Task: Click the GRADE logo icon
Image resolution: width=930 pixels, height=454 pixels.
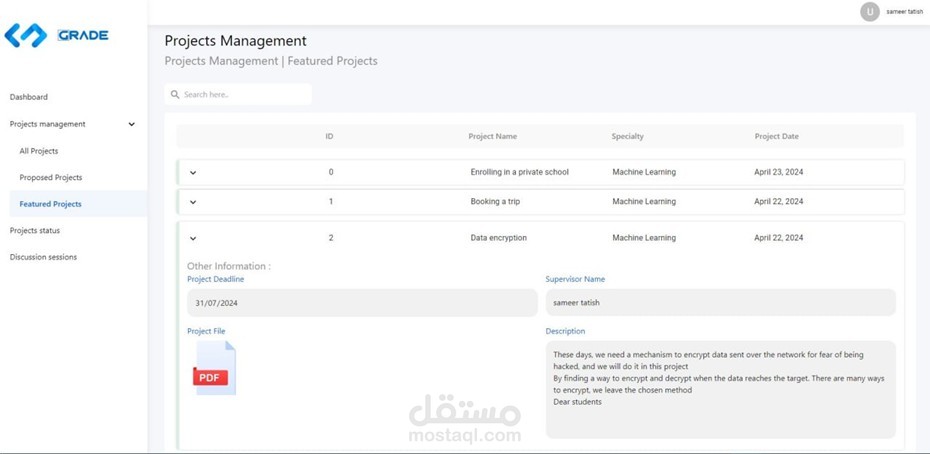Action: (x=26, y=36)
